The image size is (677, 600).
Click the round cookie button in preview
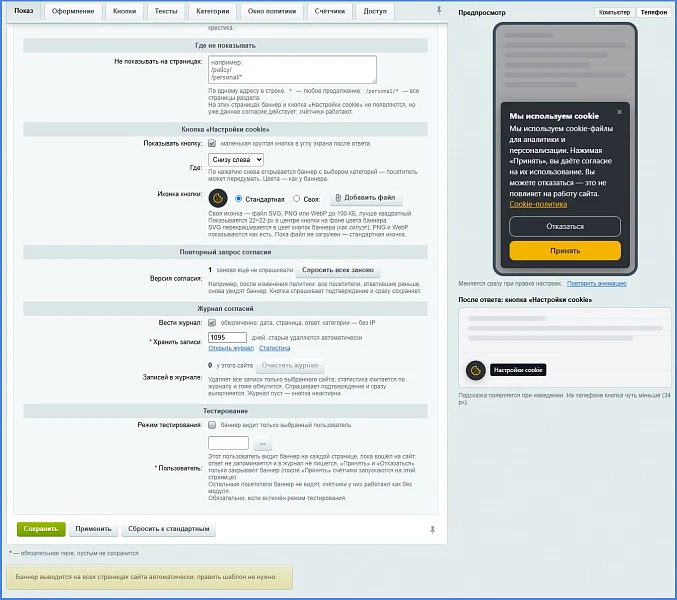476,370
